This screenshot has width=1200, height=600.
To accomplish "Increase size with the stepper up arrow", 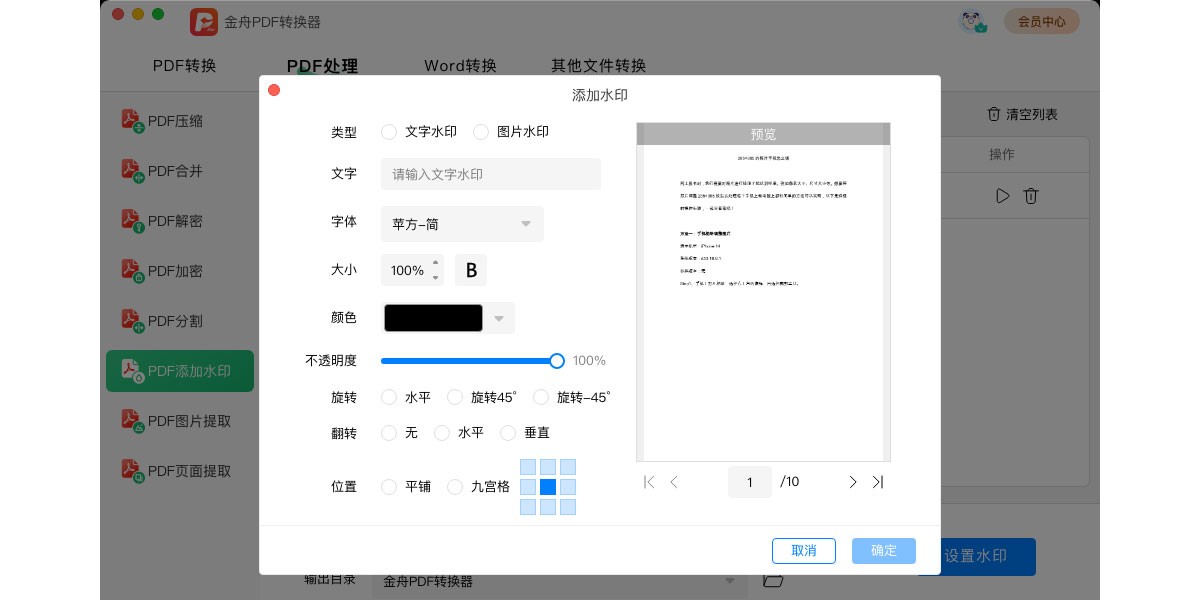I will [x=435, y=263].
